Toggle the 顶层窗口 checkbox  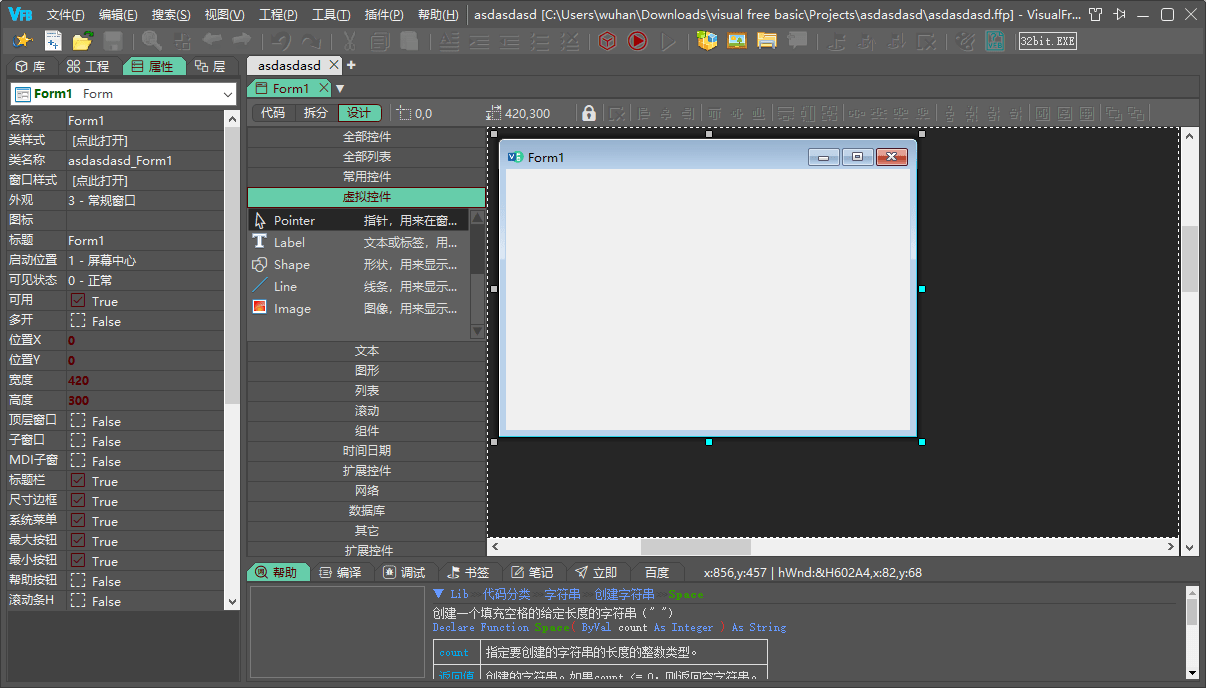[78, 421]
